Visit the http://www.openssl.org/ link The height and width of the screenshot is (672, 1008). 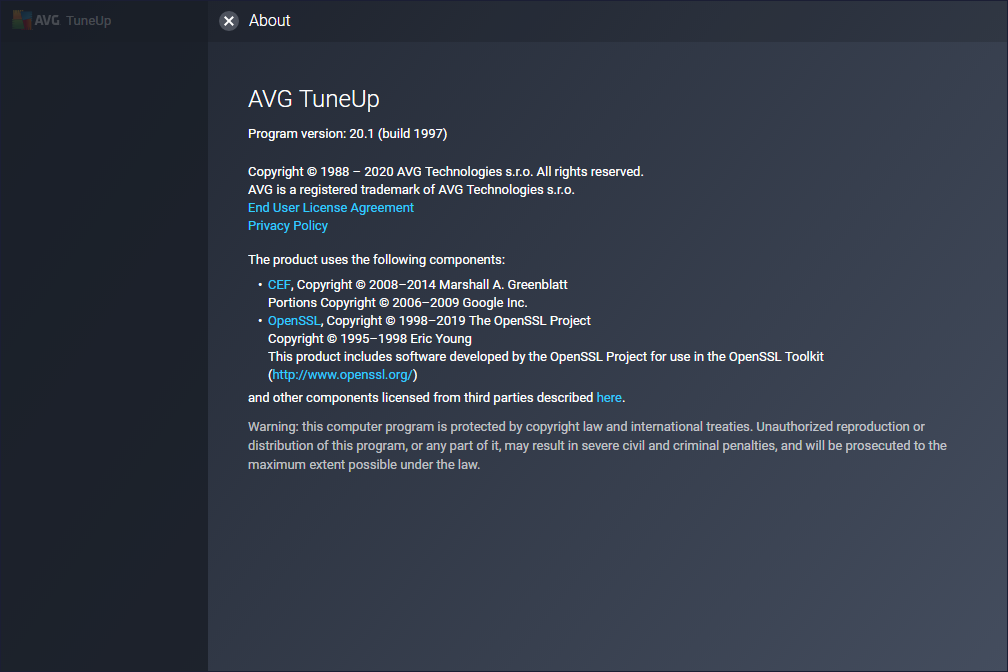click(x=343, y=374)
